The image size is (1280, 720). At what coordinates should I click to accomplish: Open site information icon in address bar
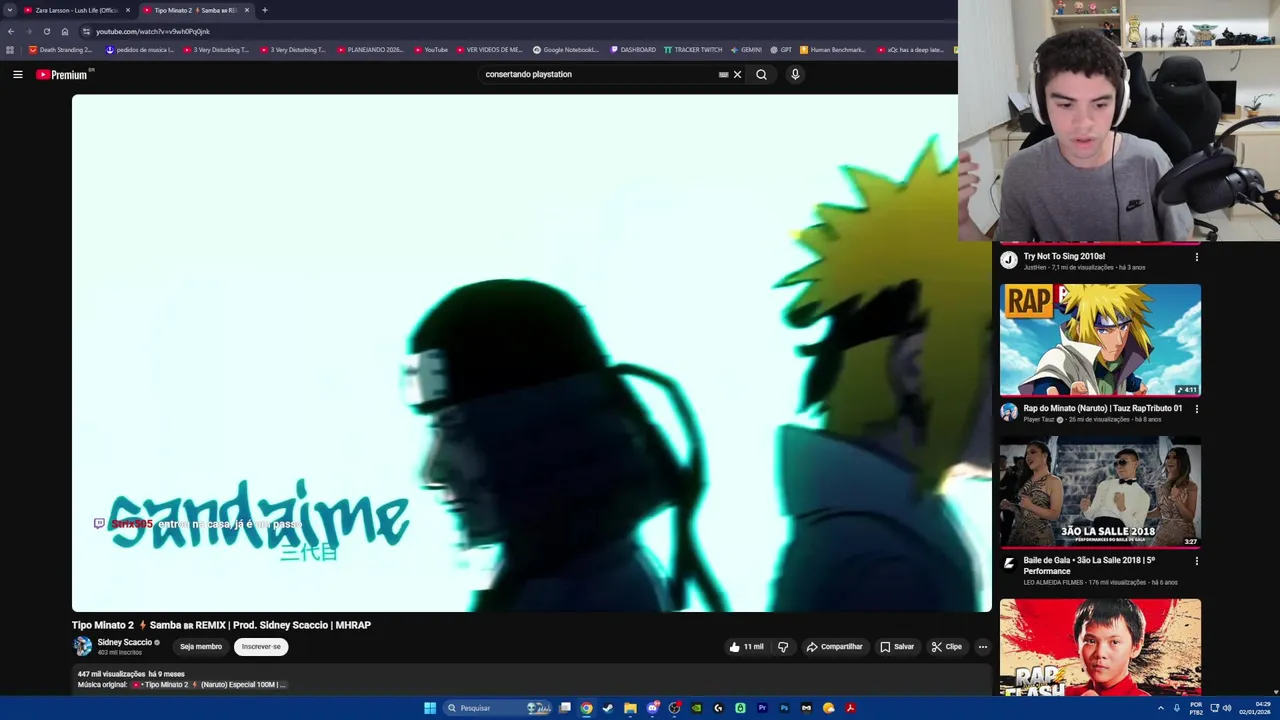coord(86,31)
